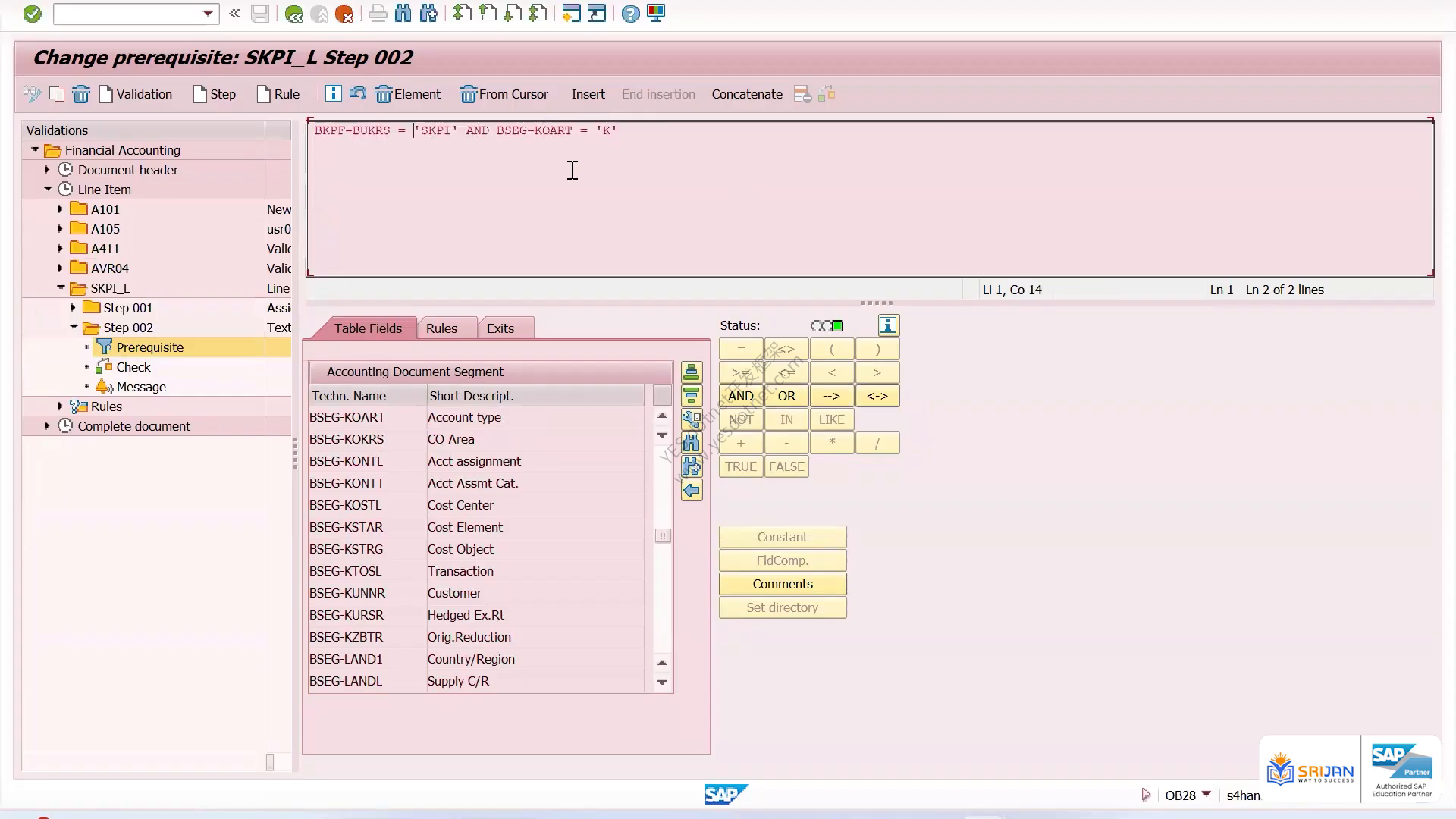Click the AND operator button
1456x819 pixels.
[x=741, y=396]
